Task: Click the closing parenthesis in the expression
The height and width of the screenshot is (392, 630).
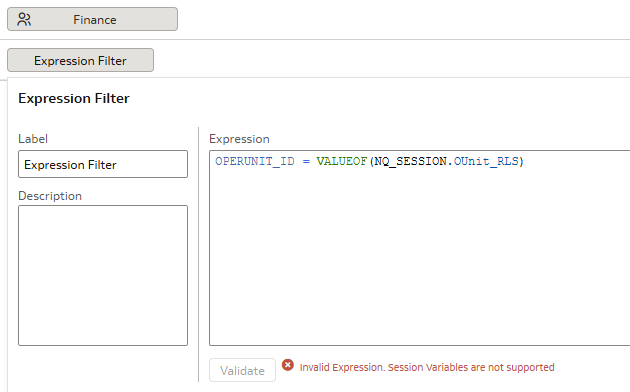Action: coord(521,161)
